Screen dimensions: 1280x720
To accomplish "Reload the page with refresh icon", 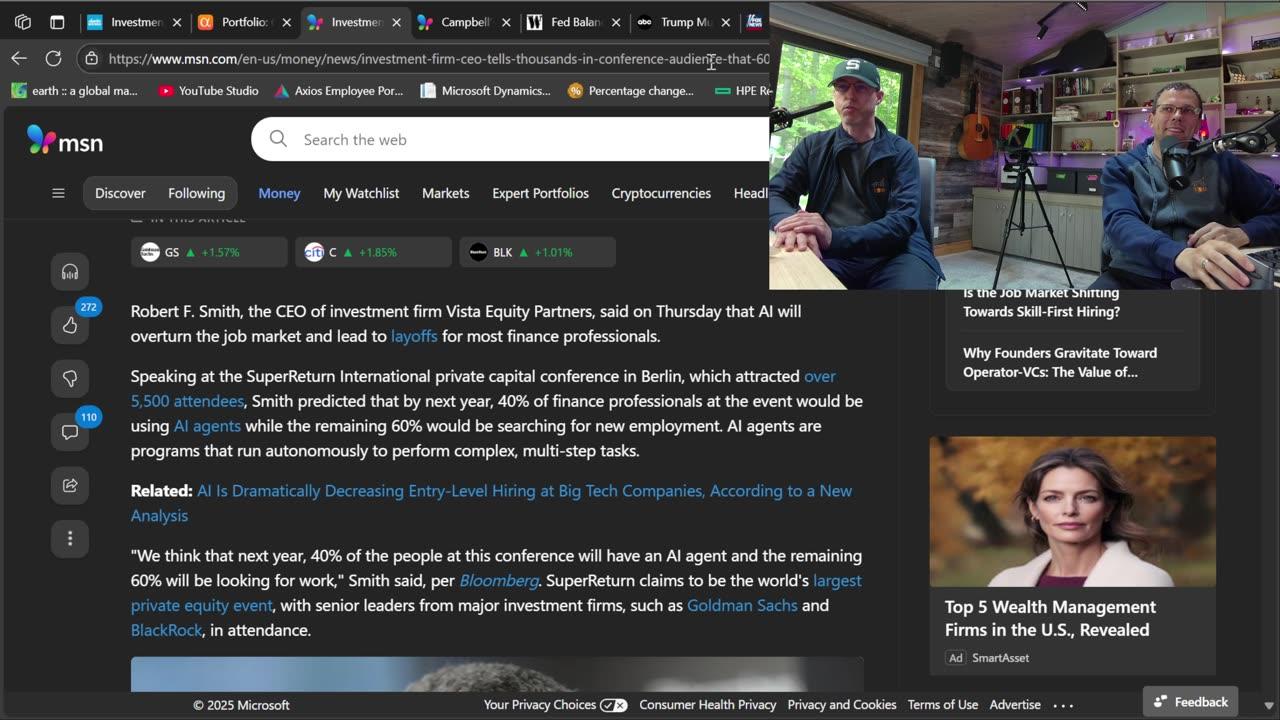I will click(x=54, y=58).
